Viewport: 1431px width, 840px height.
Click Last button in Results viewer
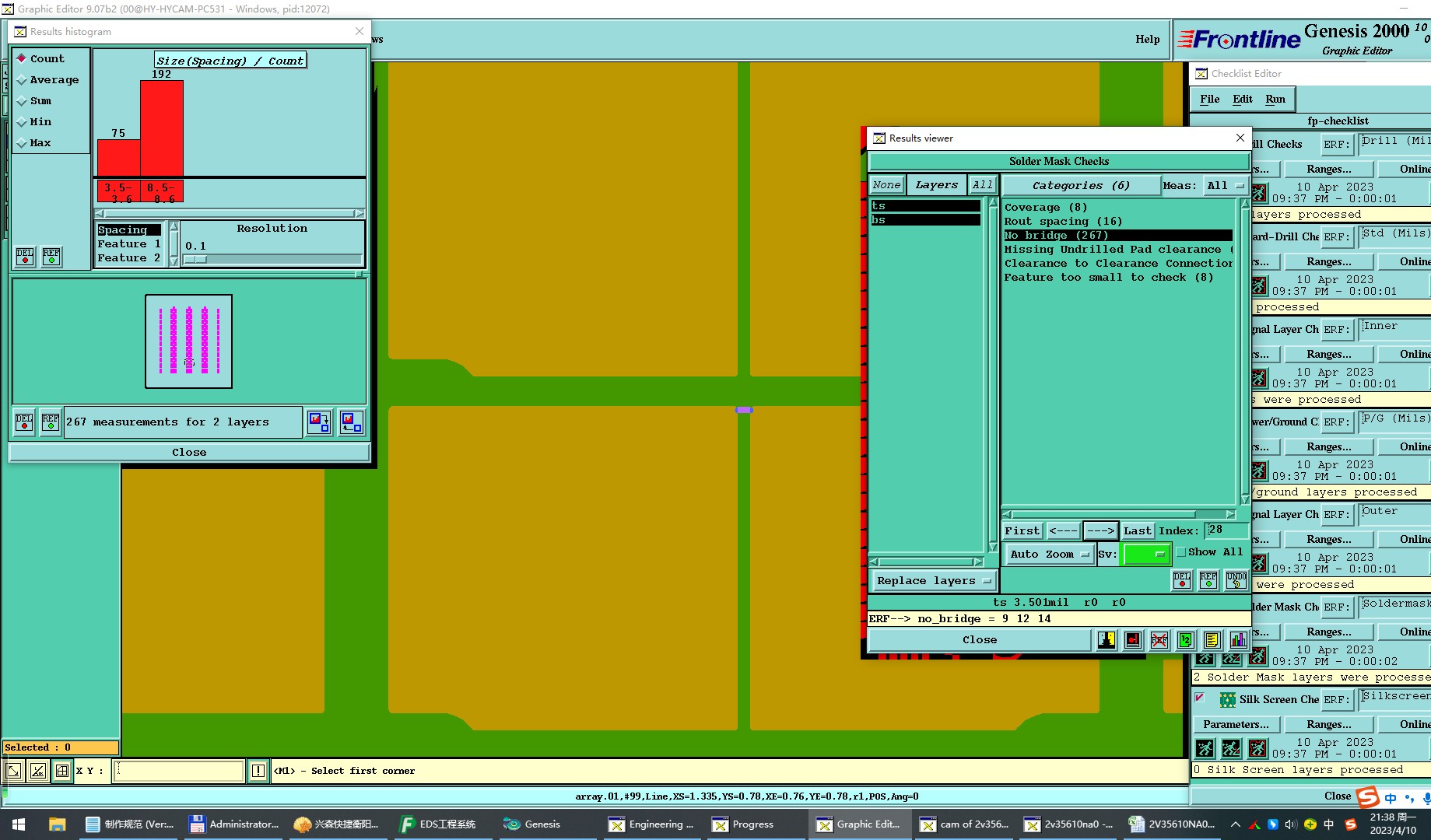1137,530
